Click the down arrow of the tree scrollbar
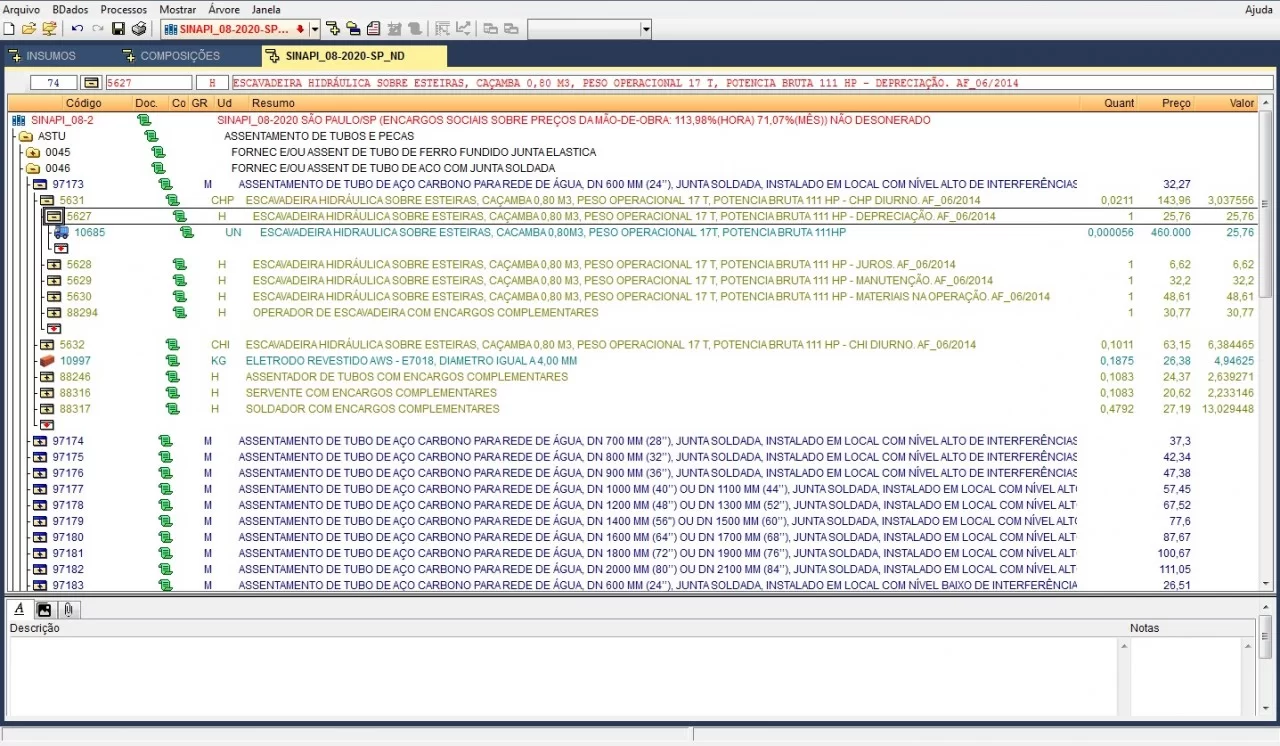Viewport: 1280px width, 746px height. 1266,583
